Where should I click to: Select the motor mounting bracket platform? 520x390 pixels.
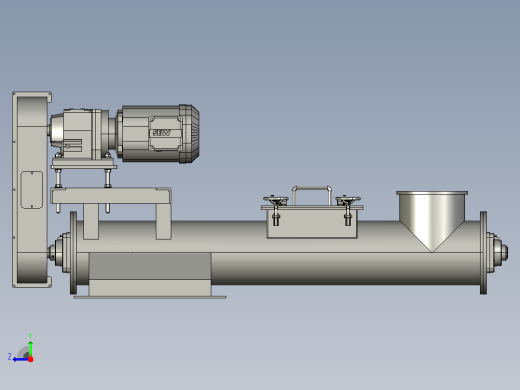(x=111, y=196)
